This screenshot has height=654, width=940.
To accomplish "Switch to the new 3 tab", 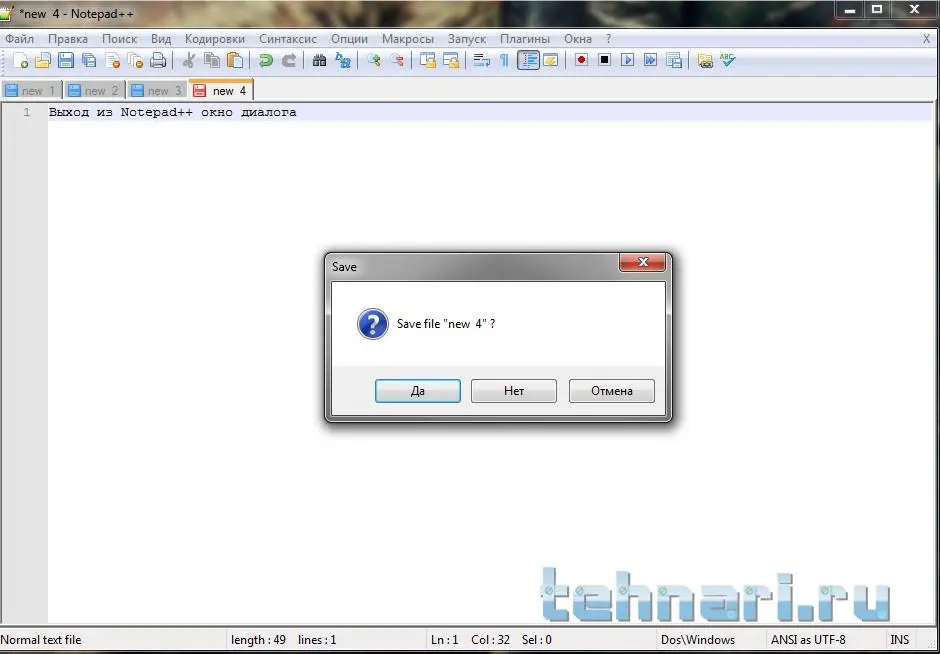I will (158, 91).
